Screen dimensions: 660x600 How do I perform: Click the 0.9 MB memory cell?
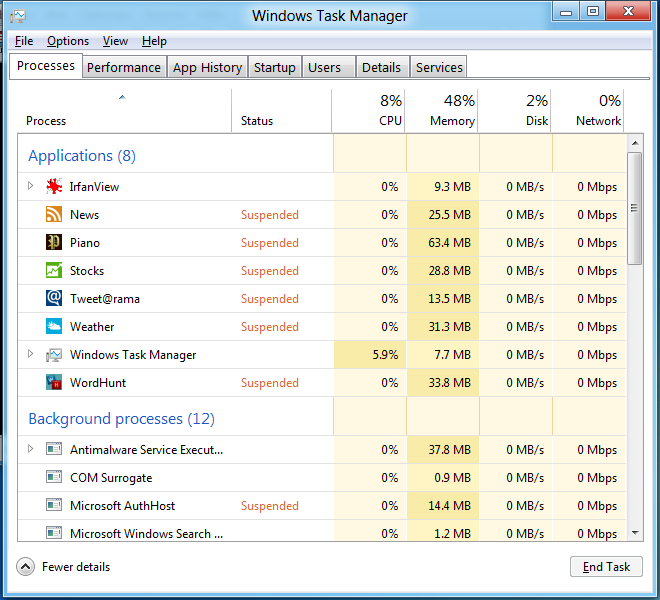coord(443,477)
